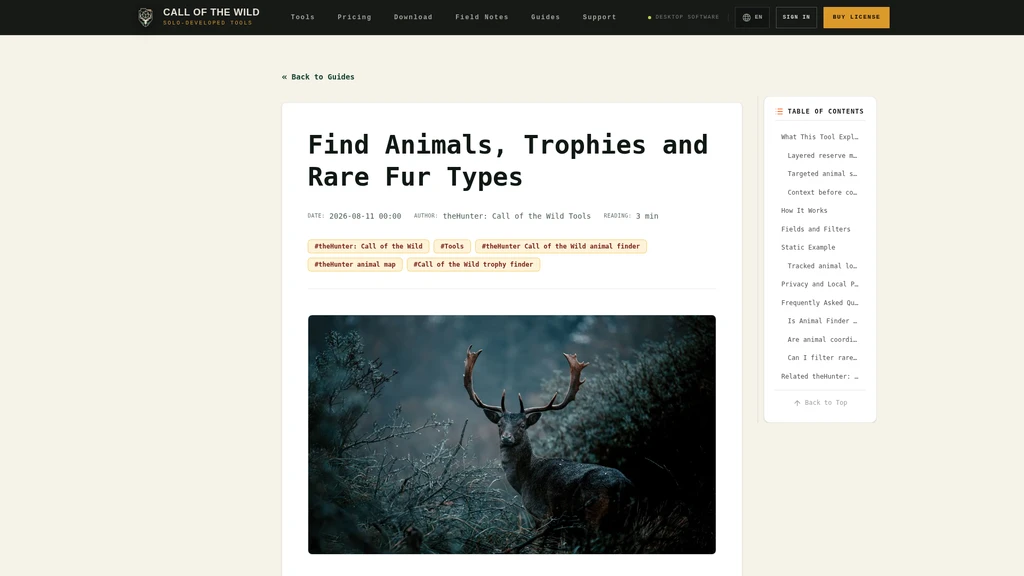Click the date 2026-08-11 00:00
This screenshot has width=1024, height=576.
click(x=365, y=216)
